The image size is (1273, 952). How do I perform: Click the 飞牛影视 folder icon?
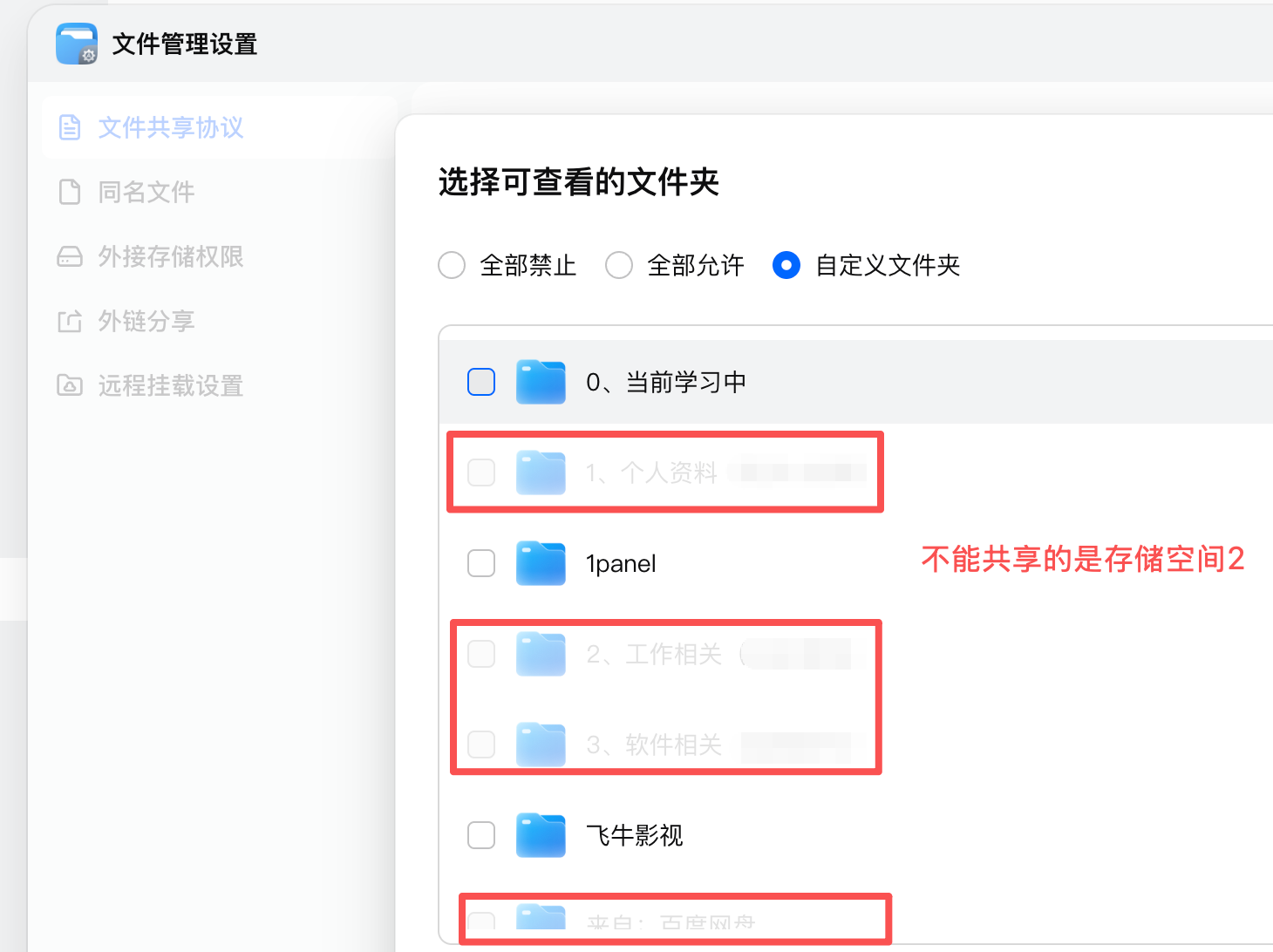coord(541,835)
